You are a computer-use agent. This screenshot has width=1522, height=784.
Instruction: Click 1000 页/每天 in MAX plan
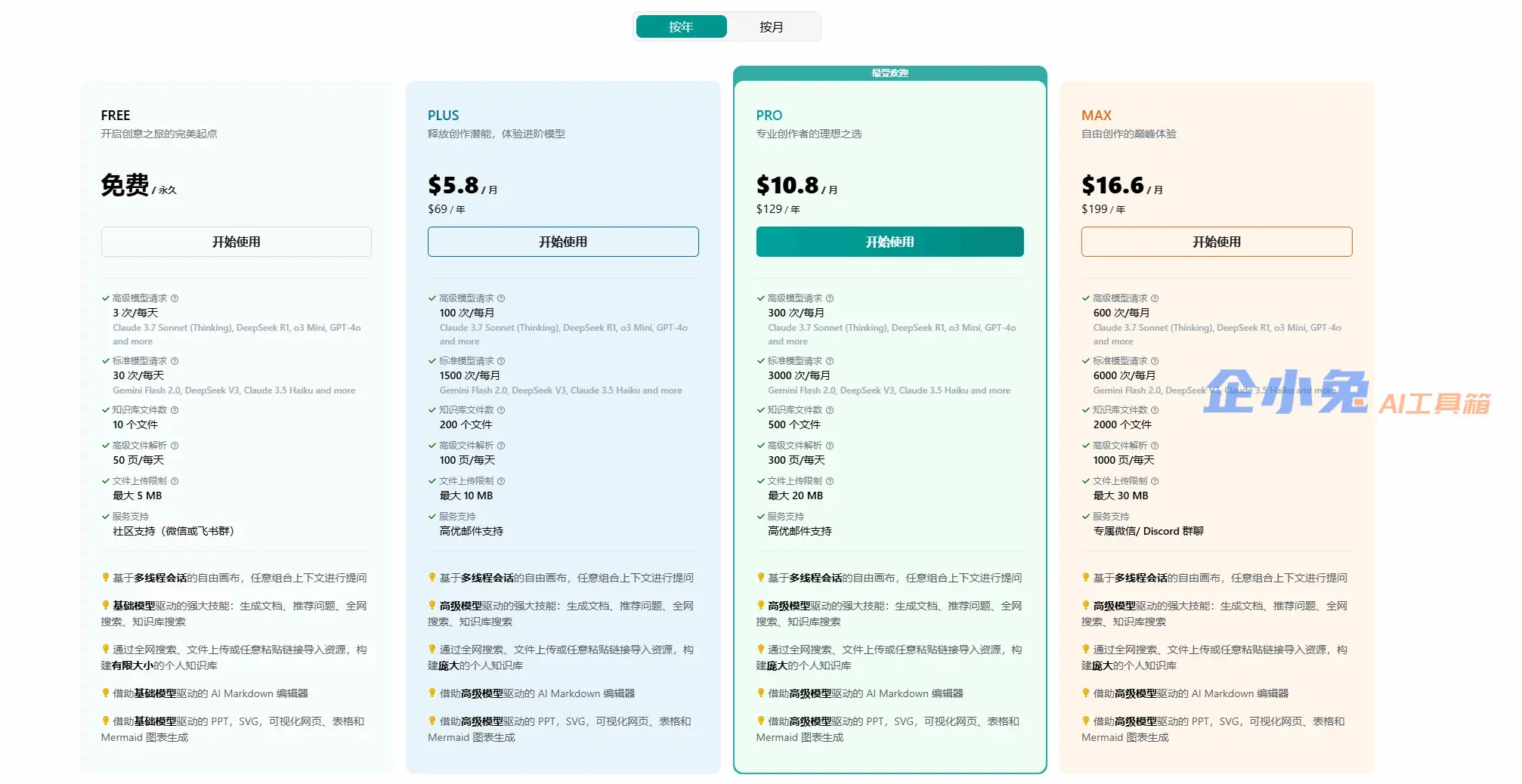(x=1124, y=460)
